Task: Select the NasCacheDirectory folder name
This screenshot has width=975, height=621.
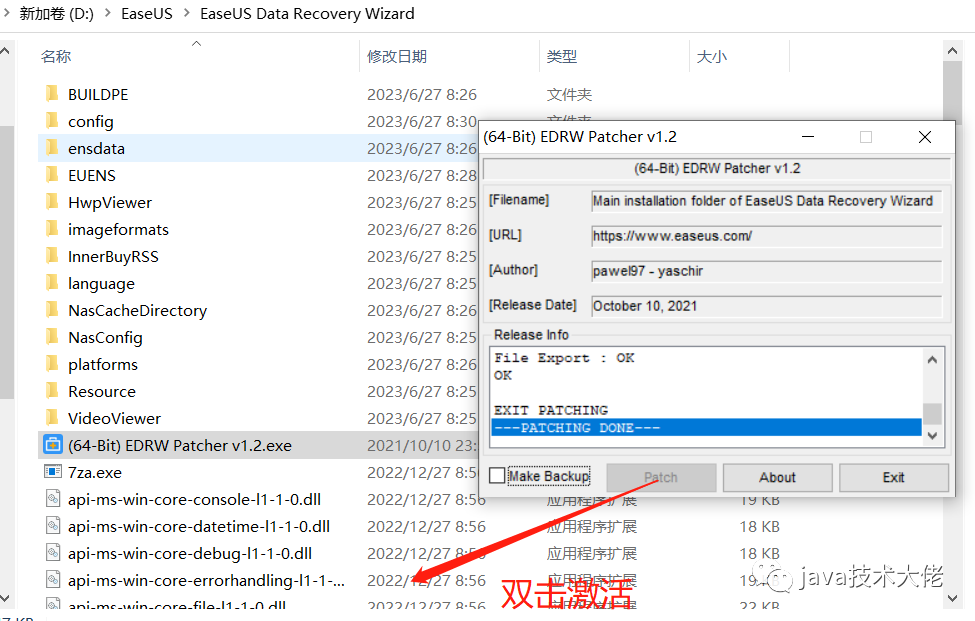Action: [137, 310]
